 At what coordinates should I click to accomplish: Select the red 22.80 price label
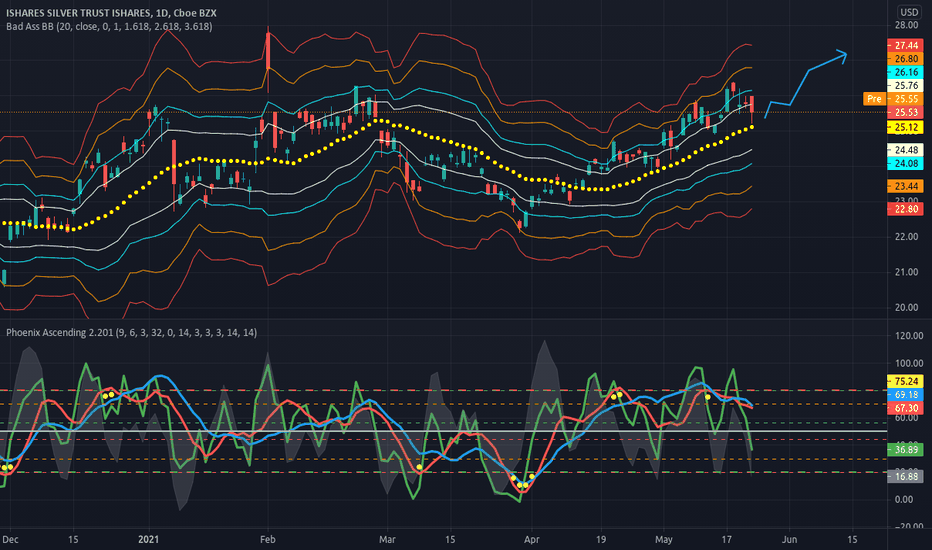pos(905,209)
